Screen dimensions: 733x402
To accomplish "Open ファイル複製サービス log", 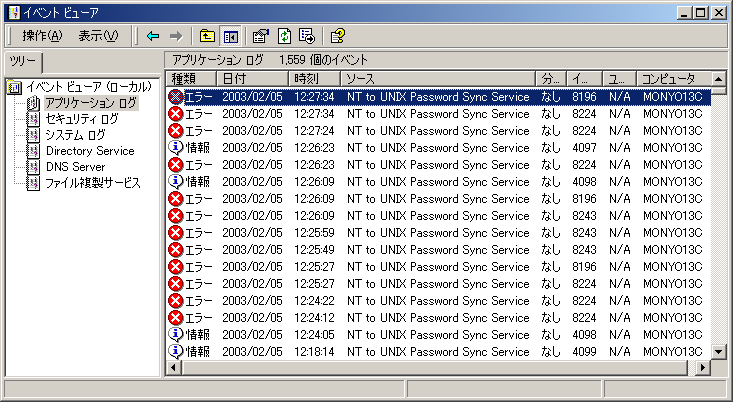I will (93, 183).
